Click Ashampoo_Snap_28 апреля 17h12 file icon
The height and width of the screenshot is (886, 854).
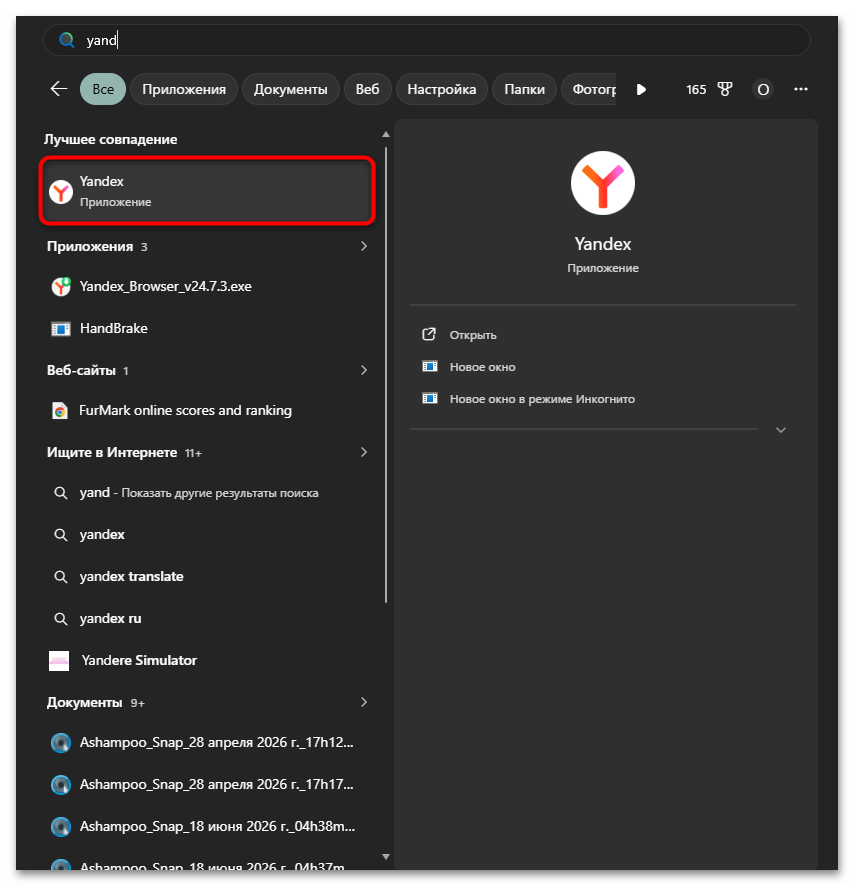[x=60, y=742]
